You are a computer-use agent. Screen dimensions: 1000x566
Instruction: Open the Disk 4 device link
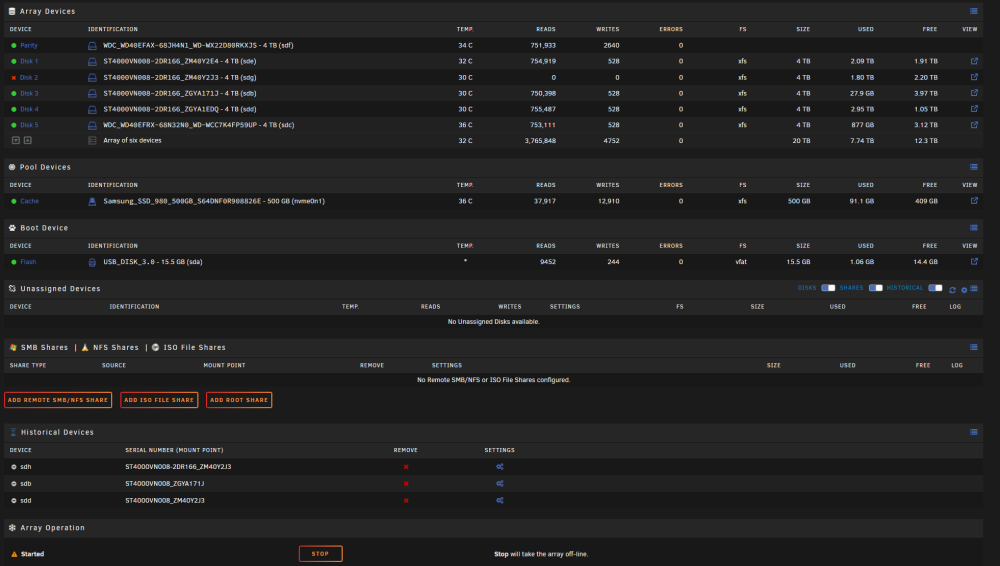tap(29, 110)
